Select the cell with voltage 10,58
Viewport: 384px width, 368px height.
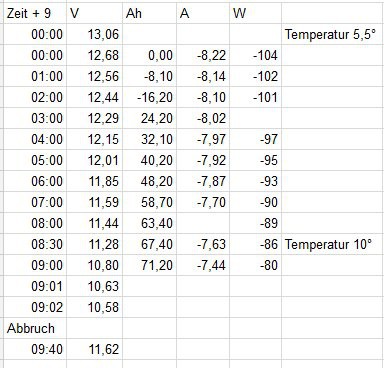(x=95, y=307)
